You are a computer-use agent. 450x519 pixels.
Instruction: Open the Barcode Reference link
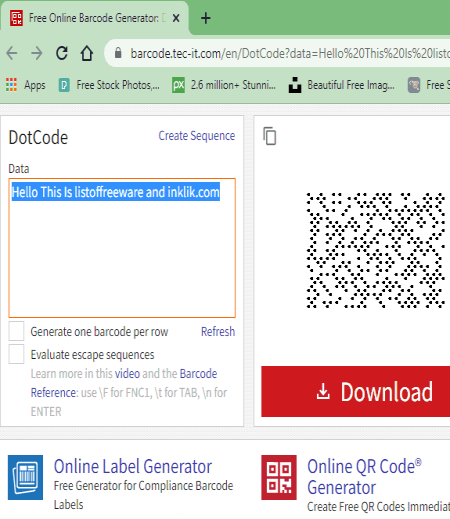pyautogui.click(x=124, y=383)
